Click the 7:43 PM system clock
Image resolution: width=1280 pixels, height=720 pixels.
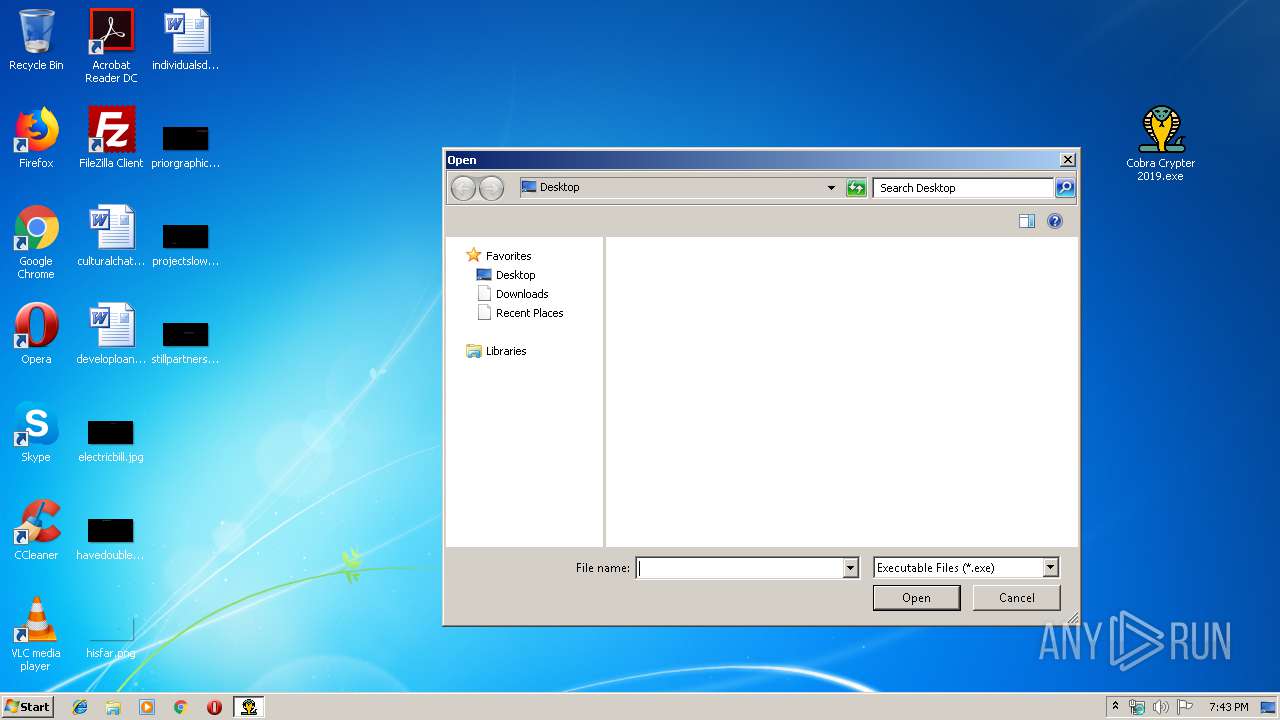(1228, 707)
